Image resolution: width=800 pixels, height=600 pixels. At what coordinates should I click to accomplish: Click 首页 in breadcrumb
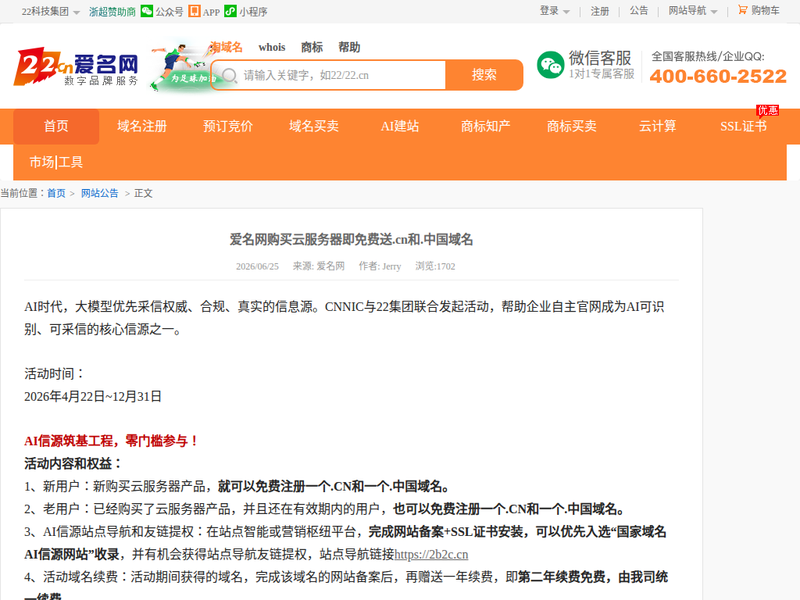pyautogui.click(x=56, y=193)
